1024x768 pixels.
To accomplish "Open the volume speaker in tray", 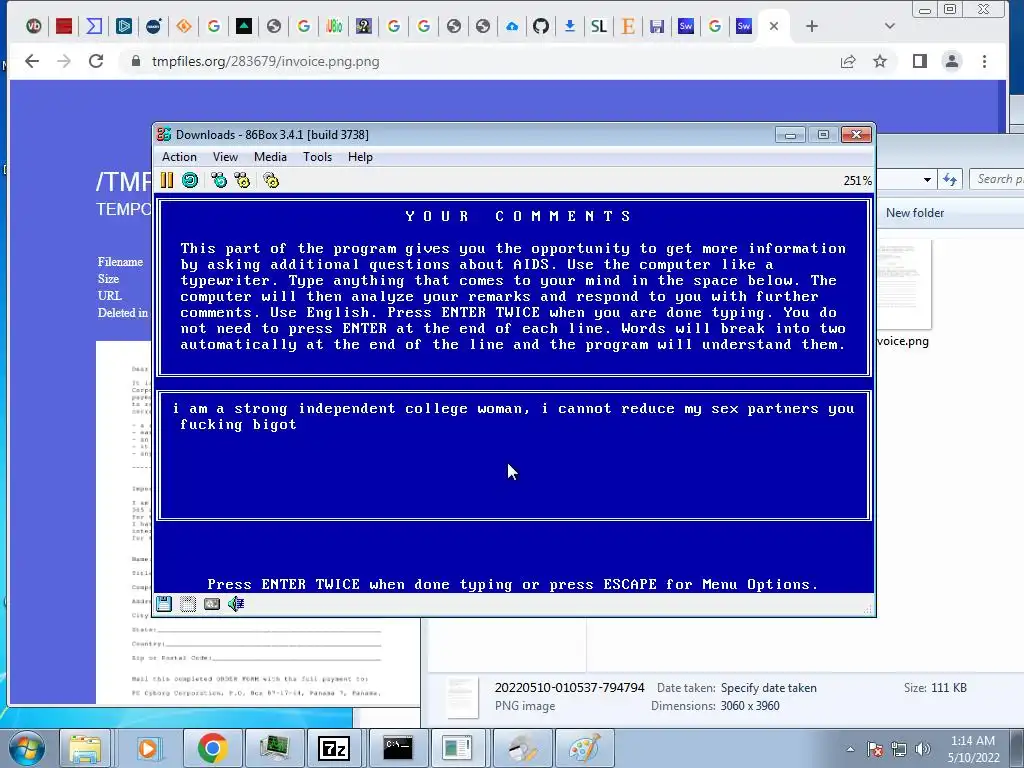I will 923,749.
